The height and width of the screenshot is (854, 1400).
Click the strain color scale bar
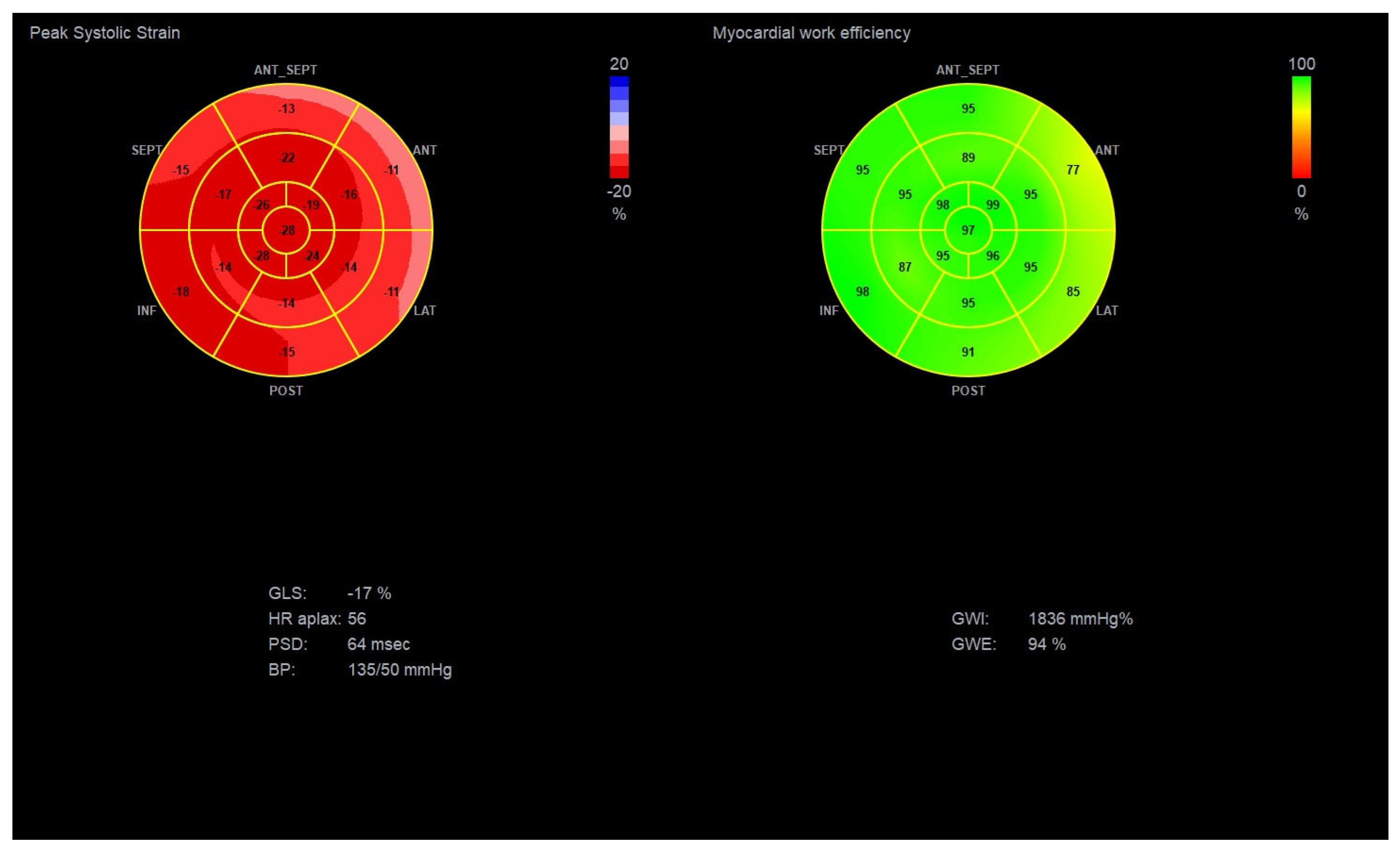[619, 127]
